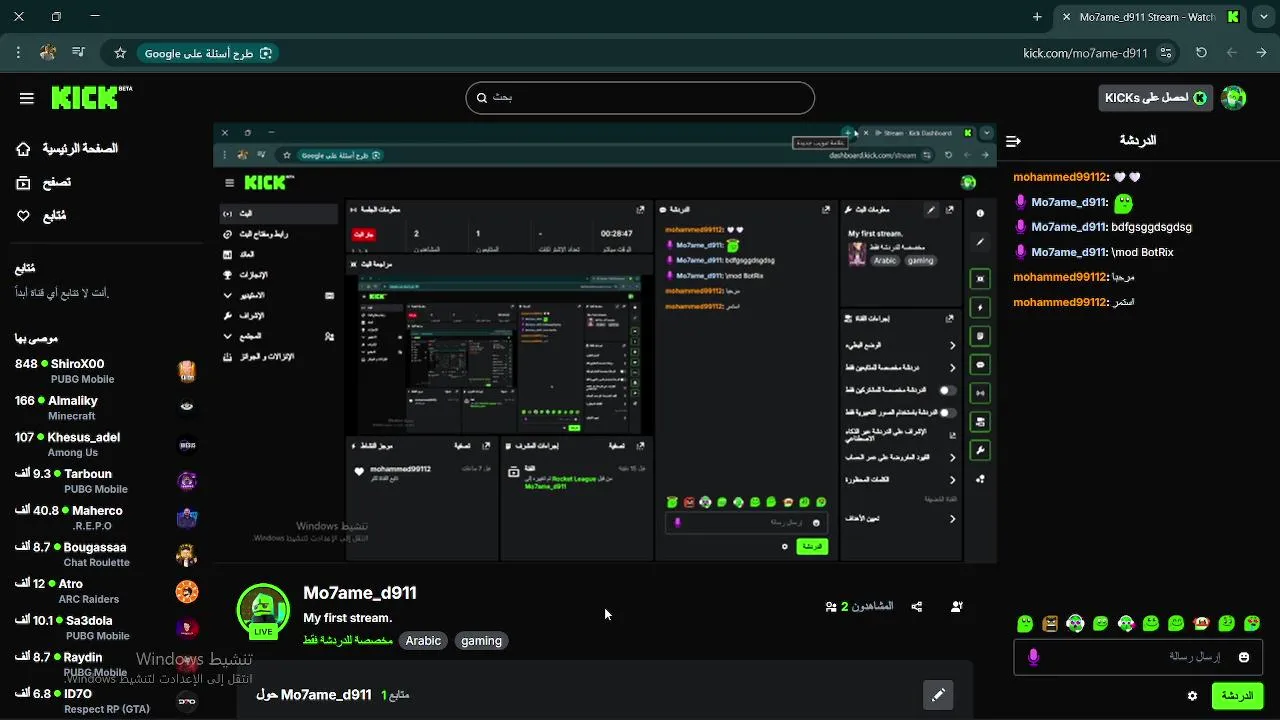Viewport: 1280px width, 720px height.
Task: Click Maherco channel avatar
Action: click(x=187, y=518)
